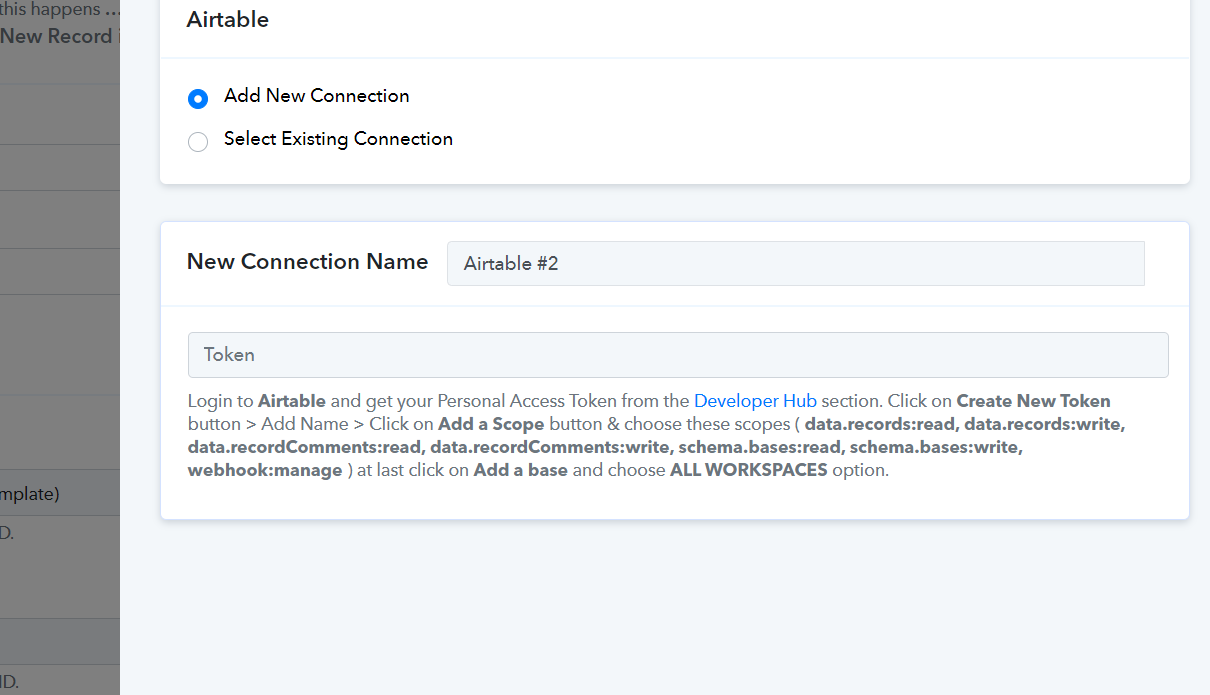This screenshot has width=1210, height=695.
Task: Click the 'webhook:manage' scope text
Action: 265,470
